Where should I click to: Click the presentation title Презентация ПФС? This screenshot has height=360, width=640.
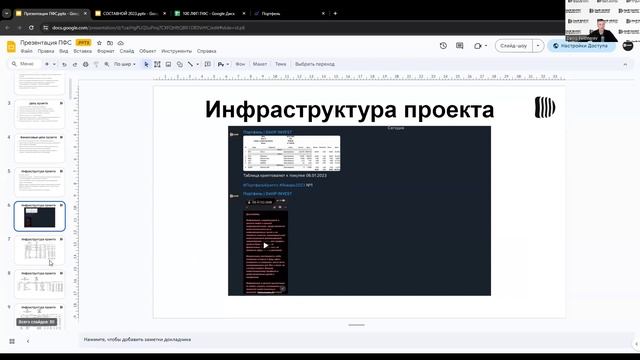(46, 43)
